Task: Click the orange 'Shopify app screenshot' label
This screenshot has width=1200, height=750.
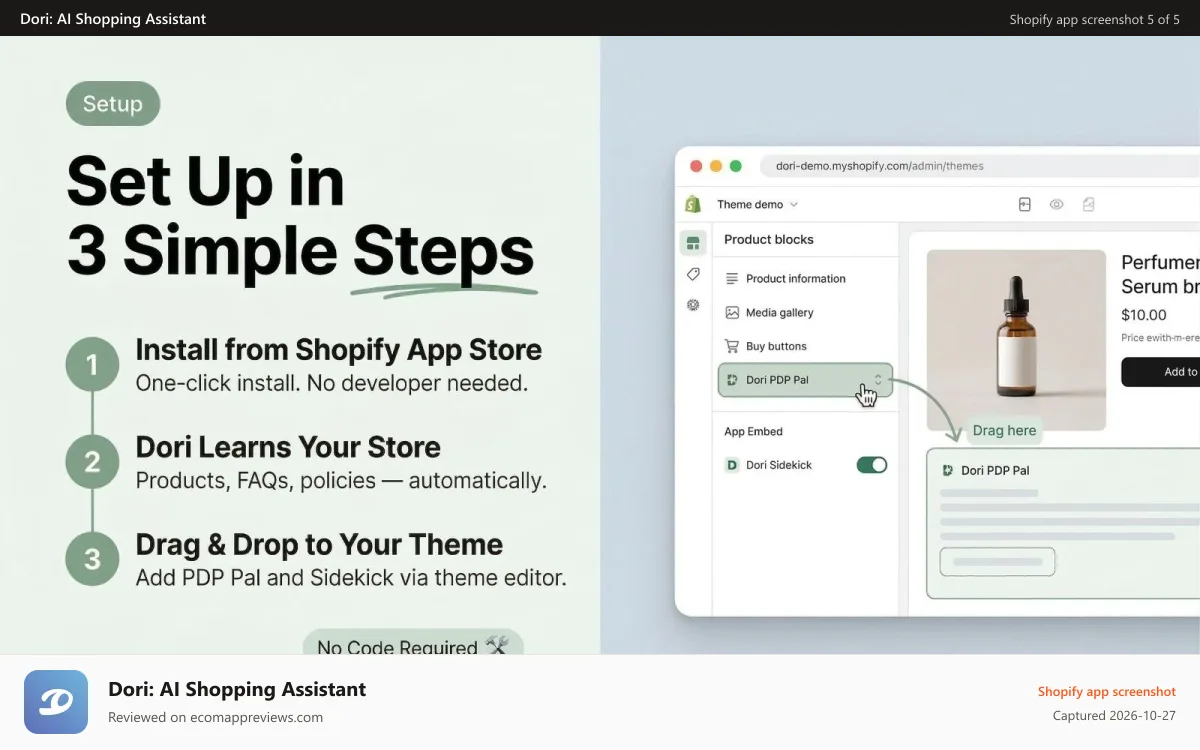Action: [x=1107, y=691]
